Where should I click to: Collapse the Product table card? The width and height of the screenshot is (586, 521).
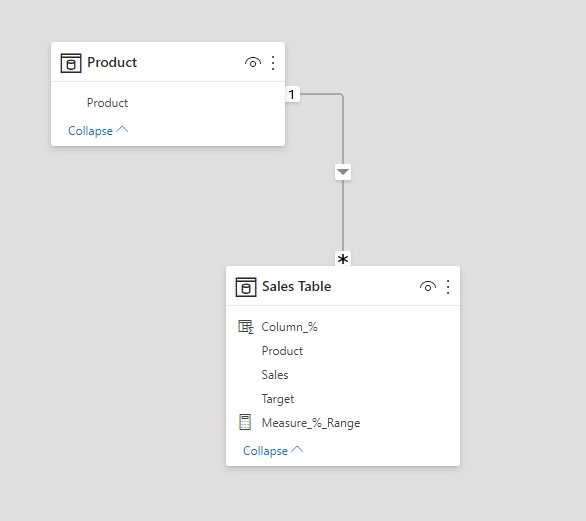coord(98,131)
